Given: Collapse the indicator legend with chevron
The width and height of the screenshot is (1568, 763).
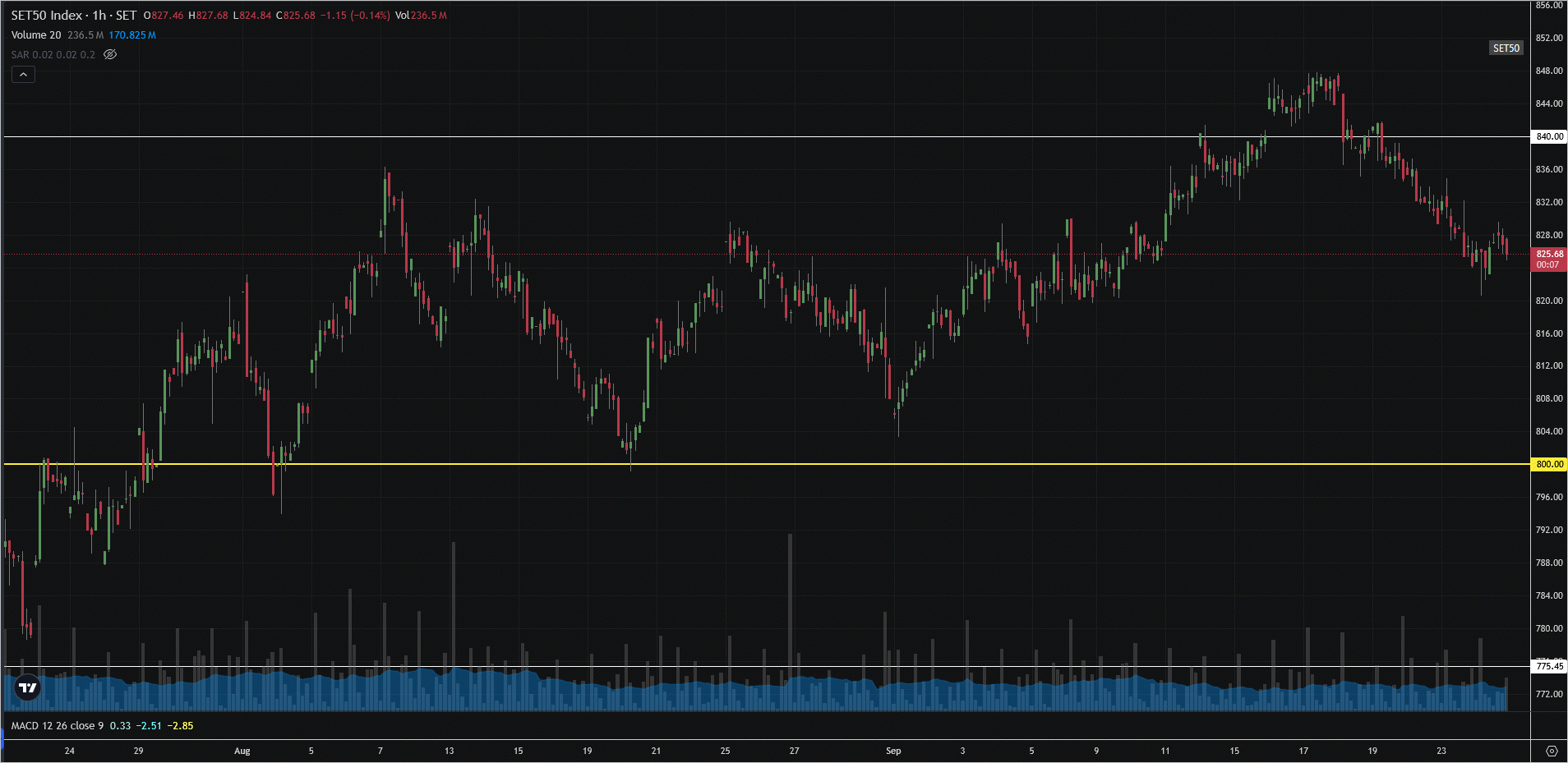Looking at the screenshot, I should click(23, 75).
